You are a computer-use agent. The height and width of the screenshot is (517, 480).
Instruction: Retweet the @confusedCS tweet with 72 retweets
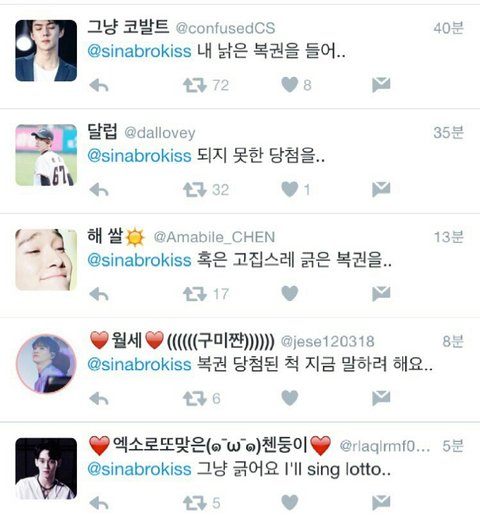(x=195, y=85)
